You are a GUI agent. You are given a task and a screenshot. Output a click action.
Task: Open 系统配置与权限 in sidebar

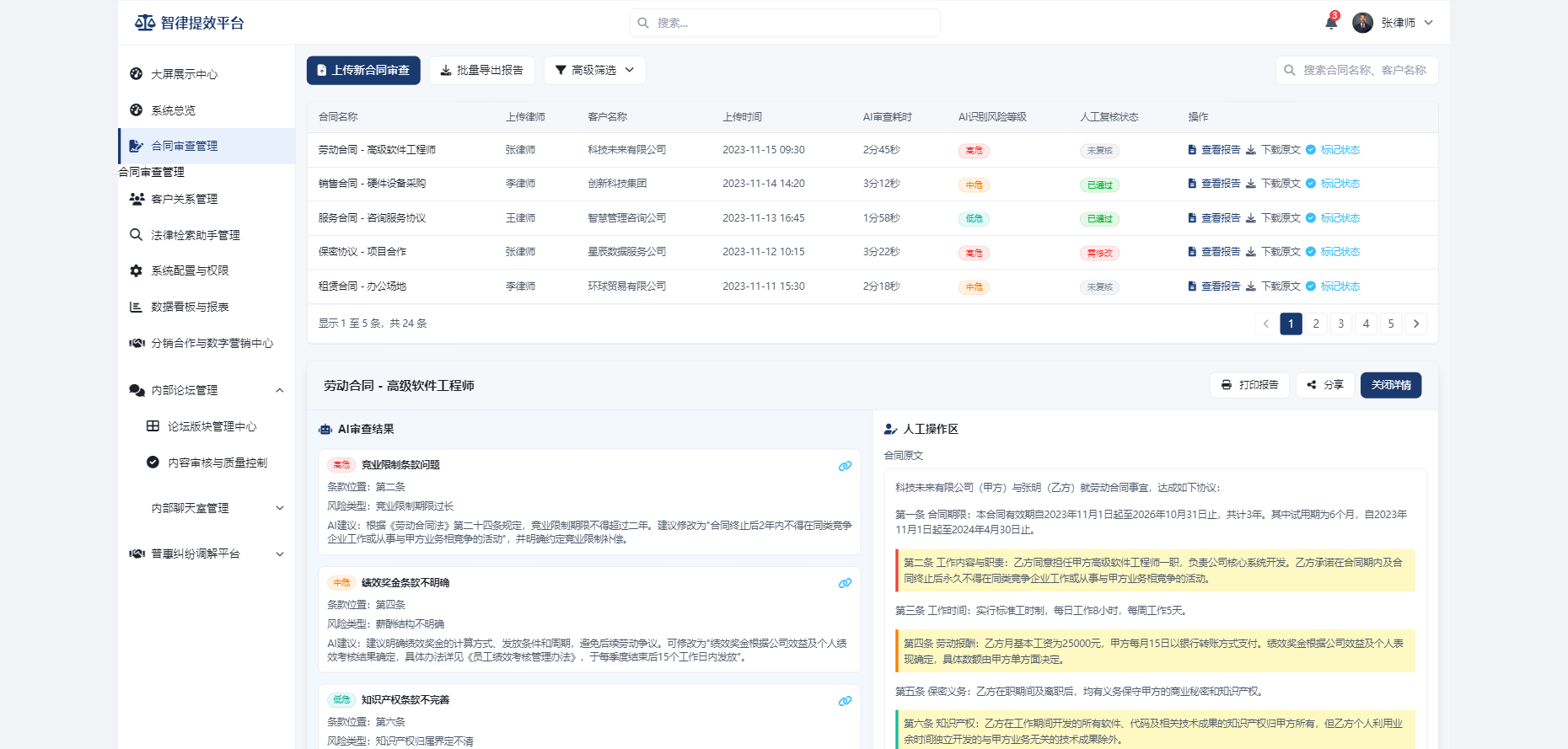pos(207,270)
